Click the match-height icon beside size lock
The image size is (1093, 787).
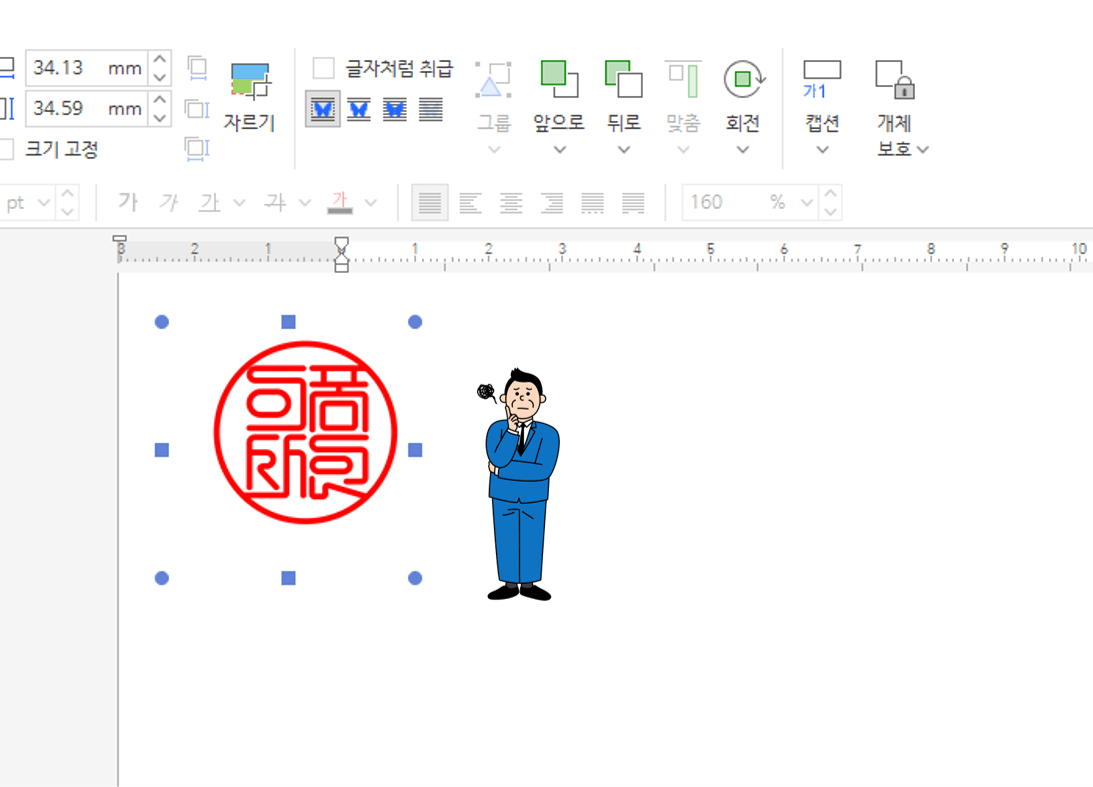(x=197, y=148)
